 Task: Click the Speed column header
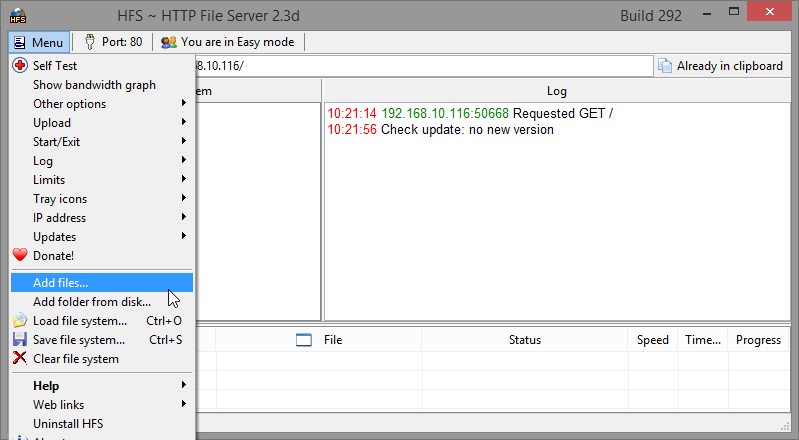tap(653, 340)
